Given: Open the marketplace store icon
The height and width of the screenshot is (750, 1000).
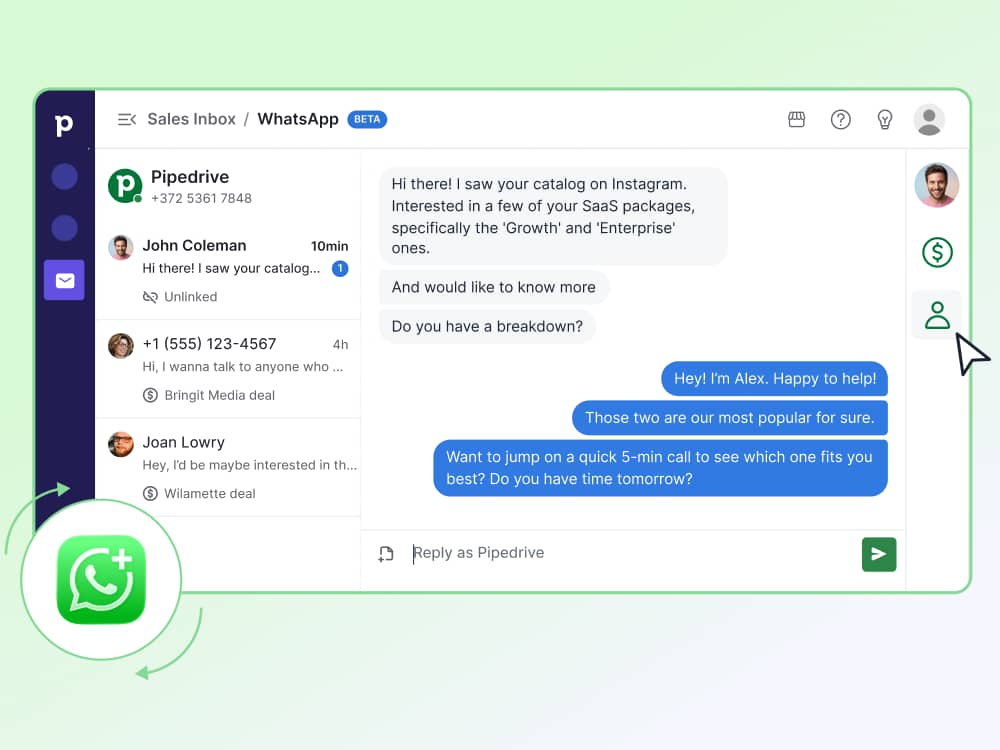Looking at the screenshot, I should [x=796, y=119].
